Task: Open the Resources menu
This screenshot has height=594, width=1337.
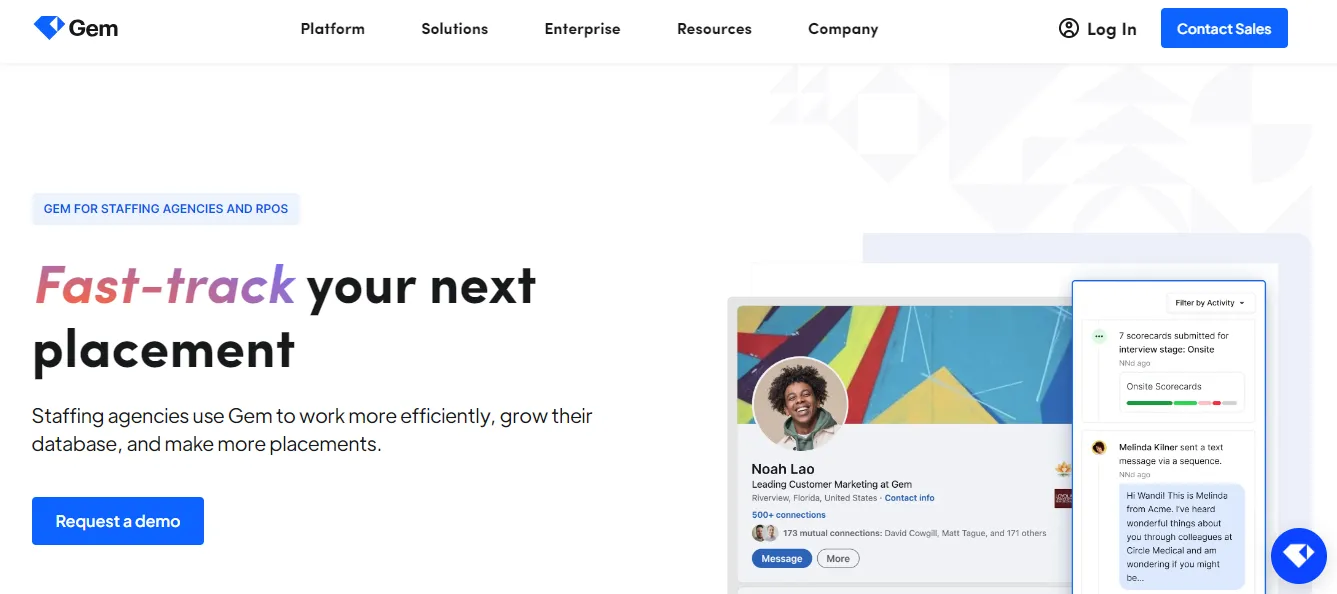Action: click(714, 29)
